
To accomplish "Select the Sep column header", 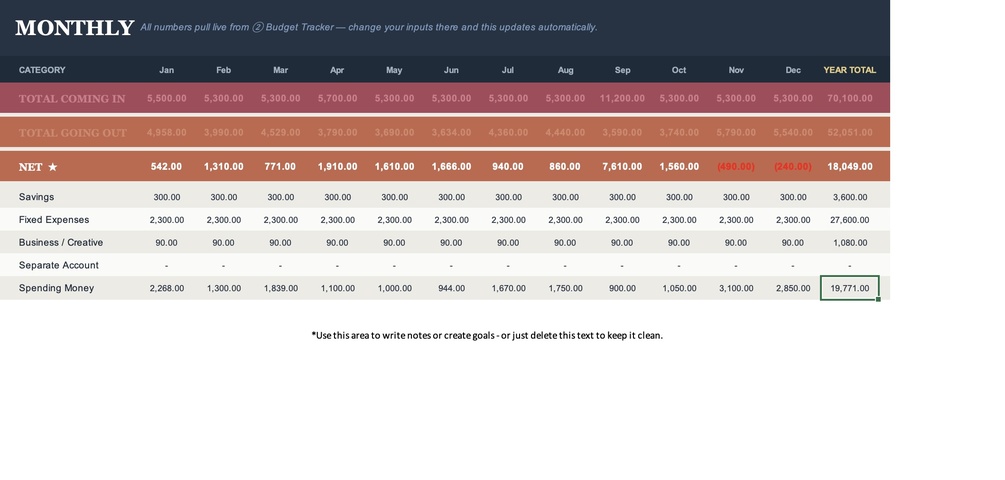I will [622, 70].
